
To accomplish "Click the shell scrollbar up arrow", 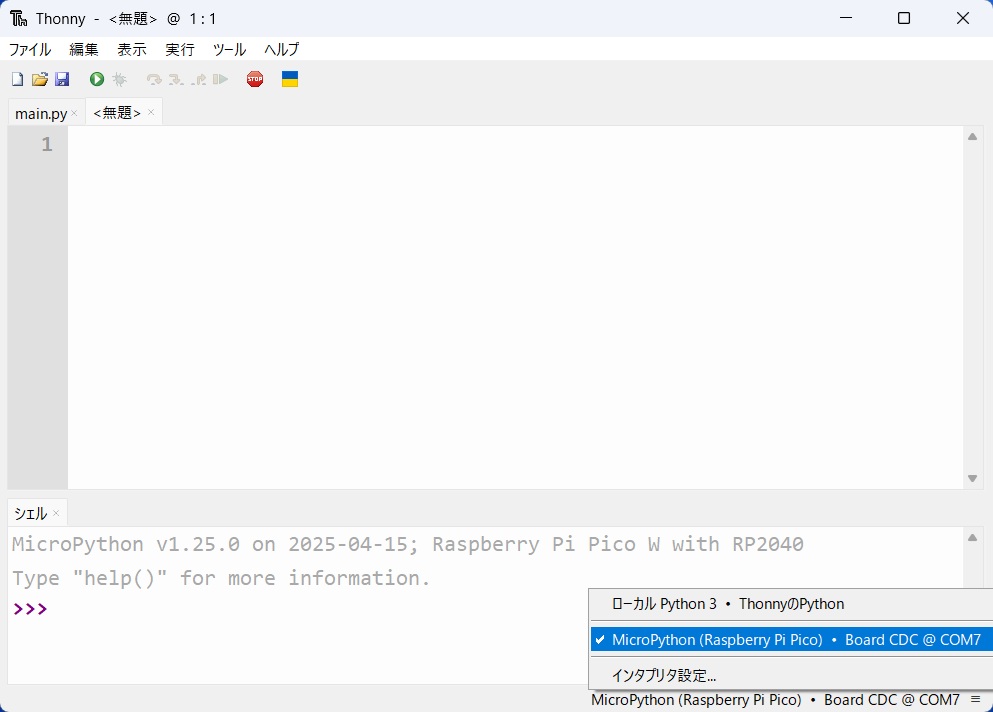I will coord(973,538).
